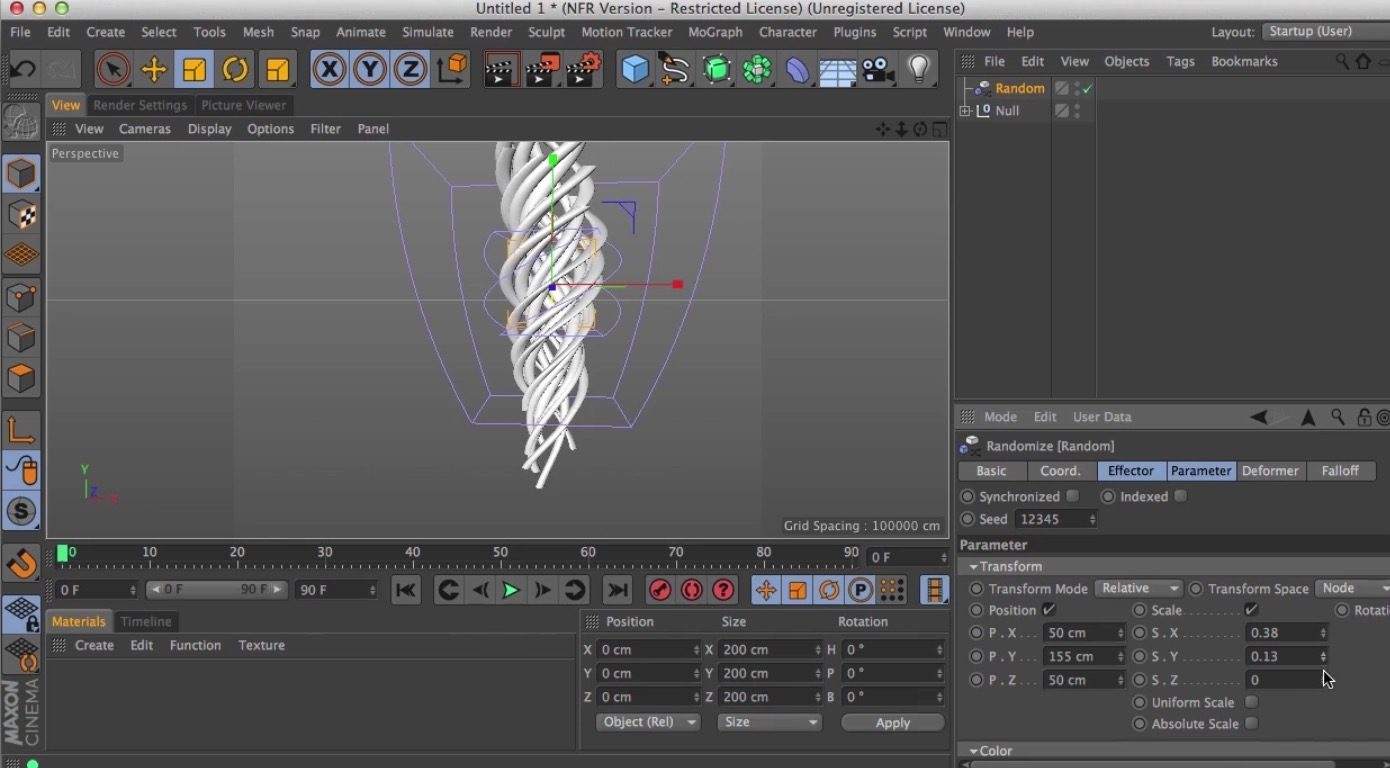The image size is (1390, 768).
Task: Open the Falloff tab
Action: [1340, 471]
